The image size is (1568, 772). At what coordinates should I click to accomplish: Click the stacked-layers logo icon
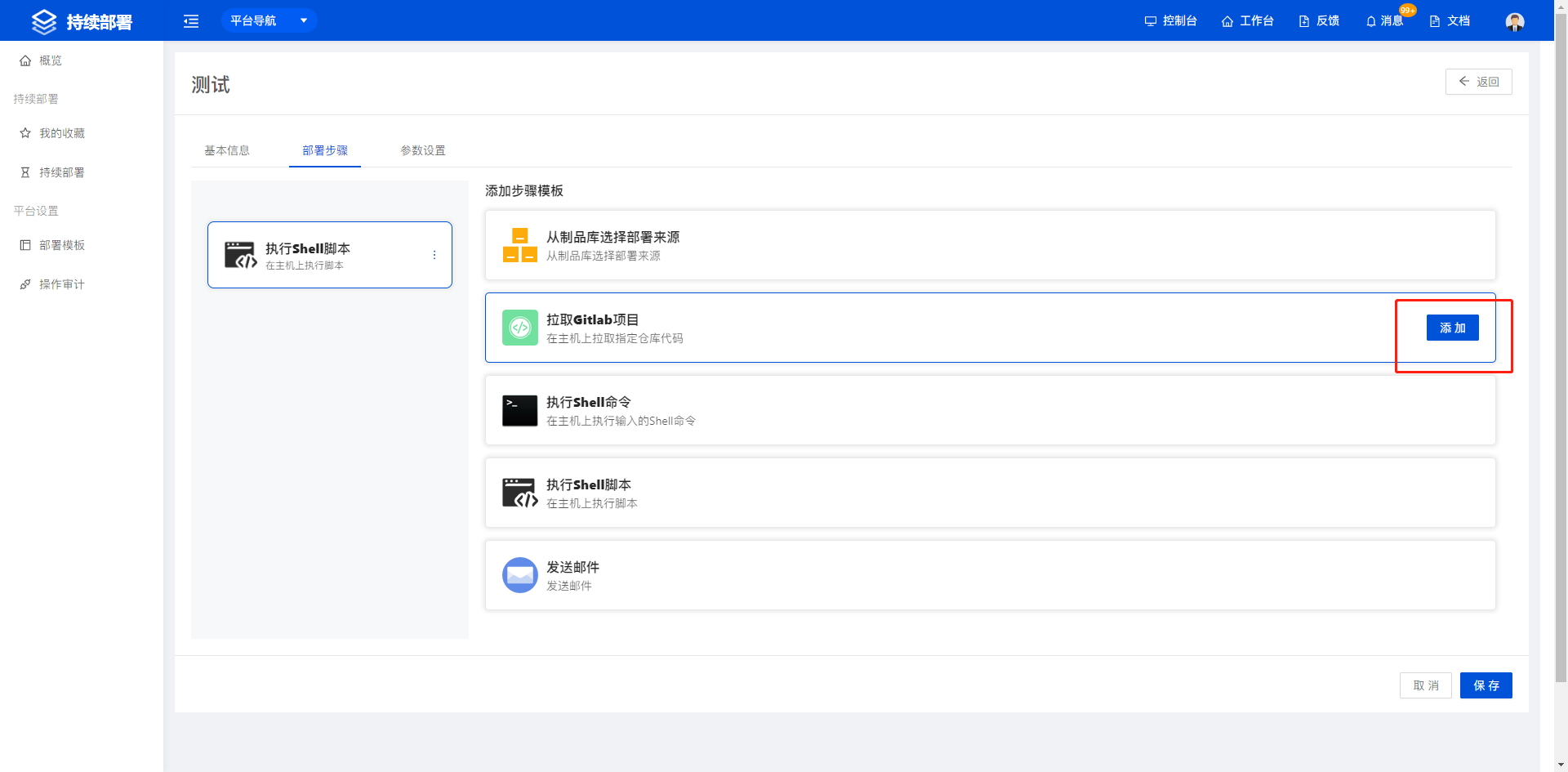pyautogui.click(x=44, y=21)
